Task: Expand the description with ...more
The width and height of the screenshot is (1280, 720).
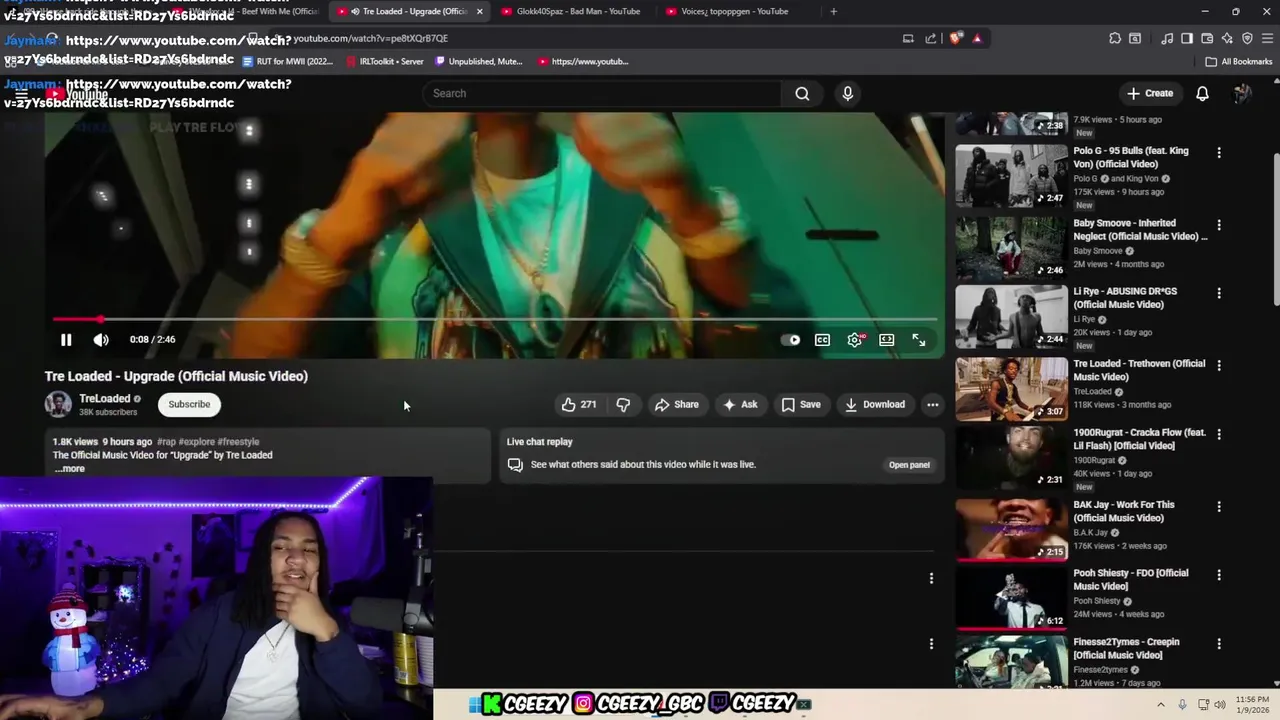Action: [x=70, y=468]
